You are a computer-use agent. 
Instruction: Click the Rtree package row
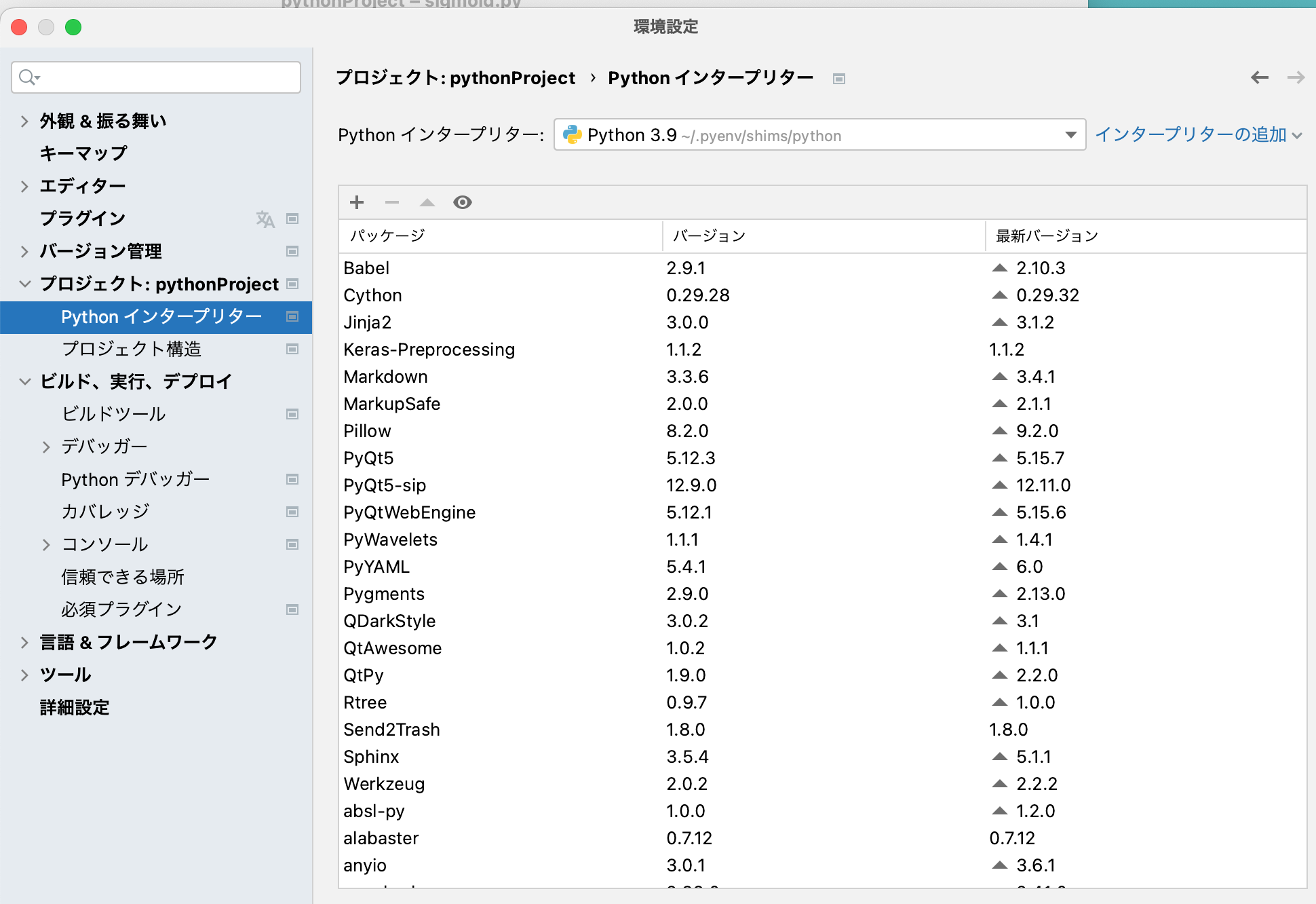coord(822,702)
